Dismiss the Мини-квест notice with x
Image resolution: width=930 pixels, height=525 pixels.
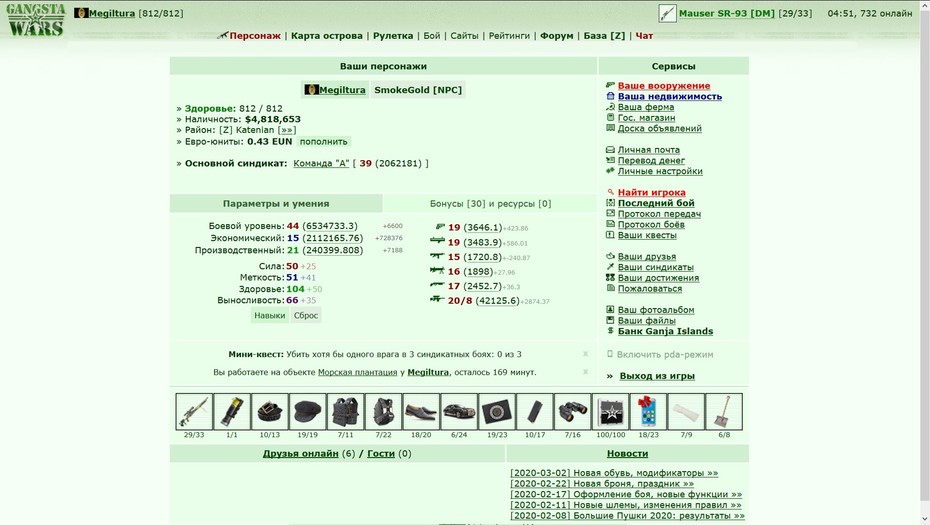click(585, 354)
